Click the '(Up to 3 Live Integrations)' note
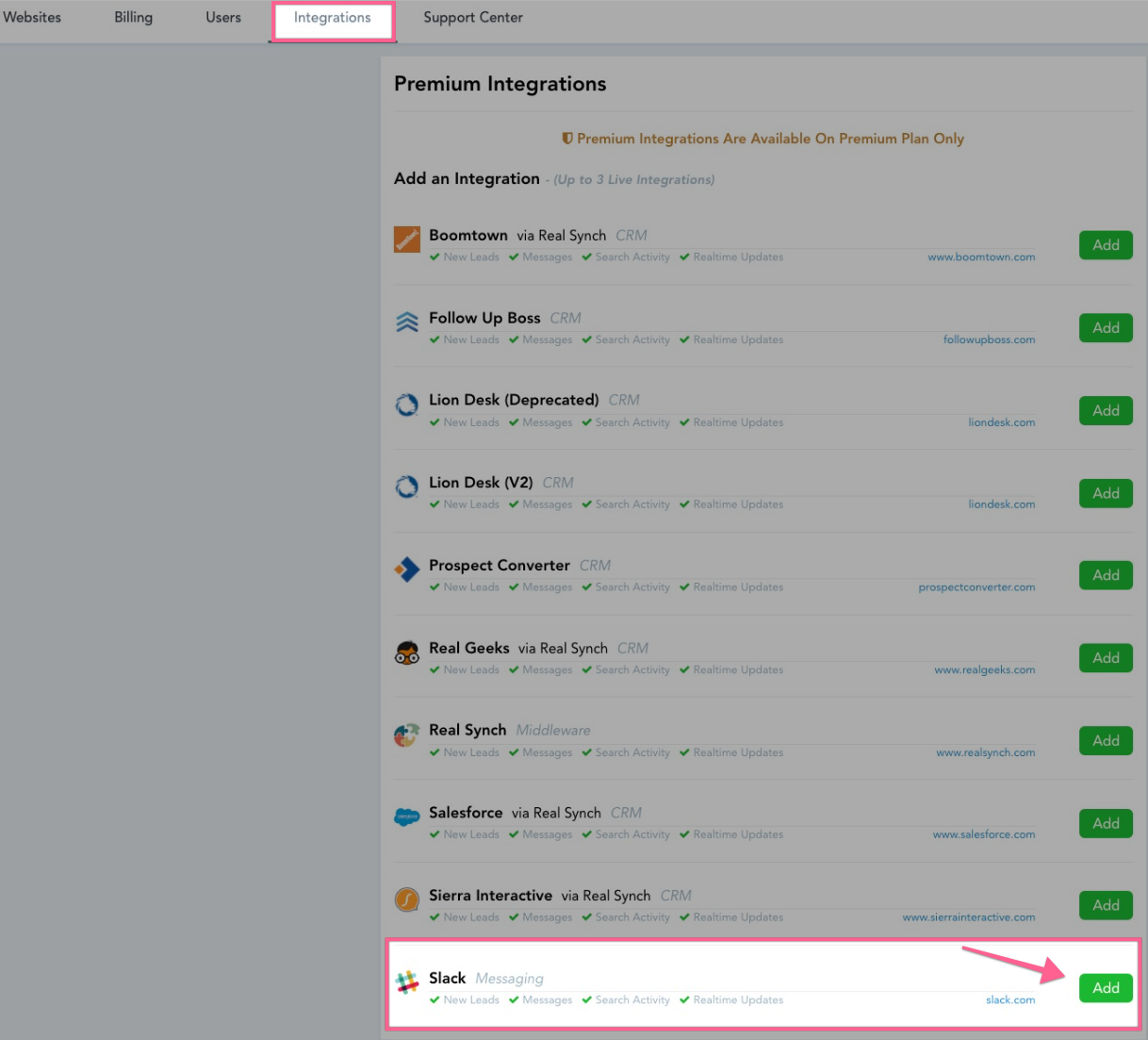This screenshot has height=1040, width=1148. coord(634,180)
